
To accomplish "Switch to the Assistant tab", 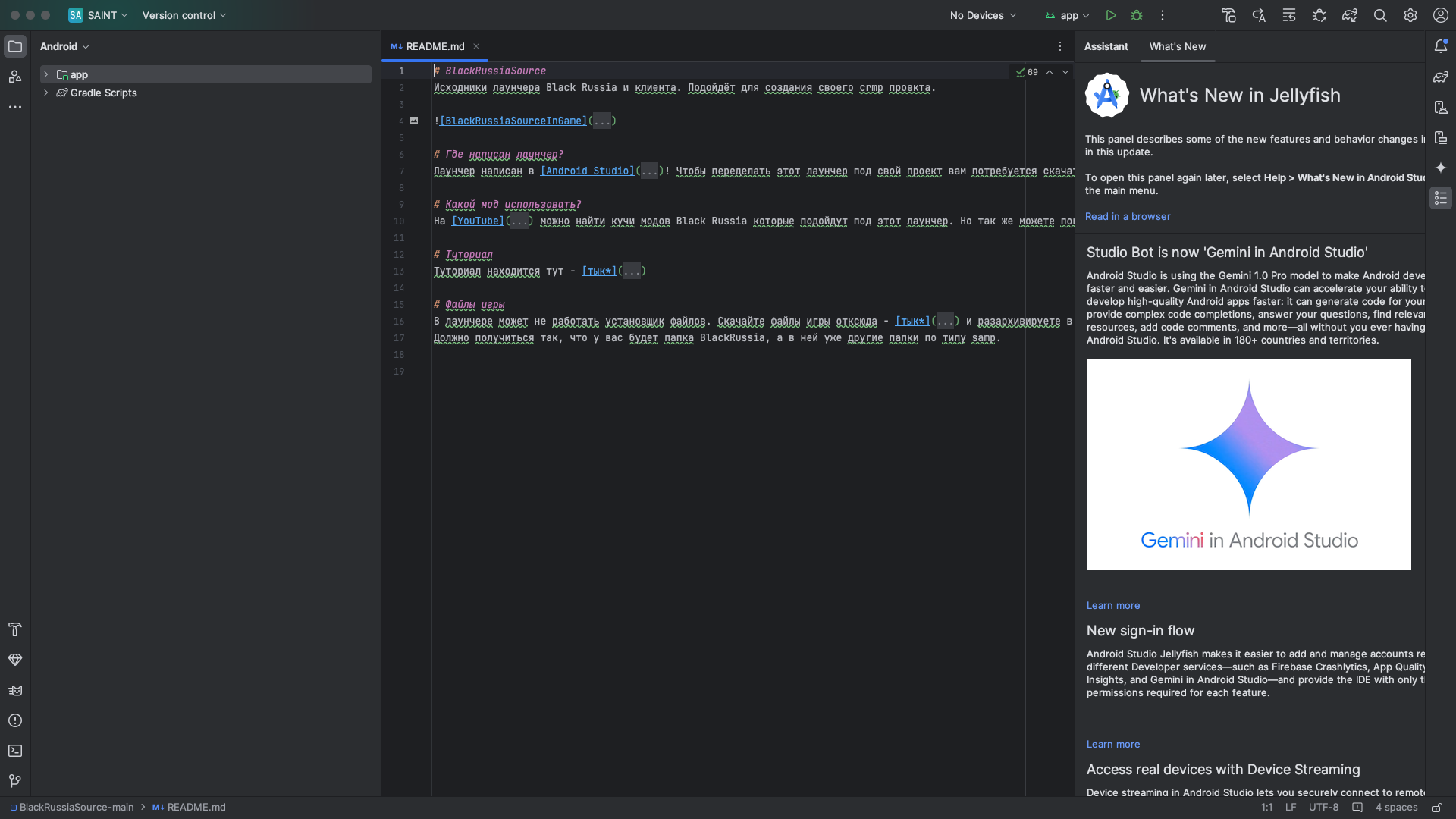I will [1106, 47].
